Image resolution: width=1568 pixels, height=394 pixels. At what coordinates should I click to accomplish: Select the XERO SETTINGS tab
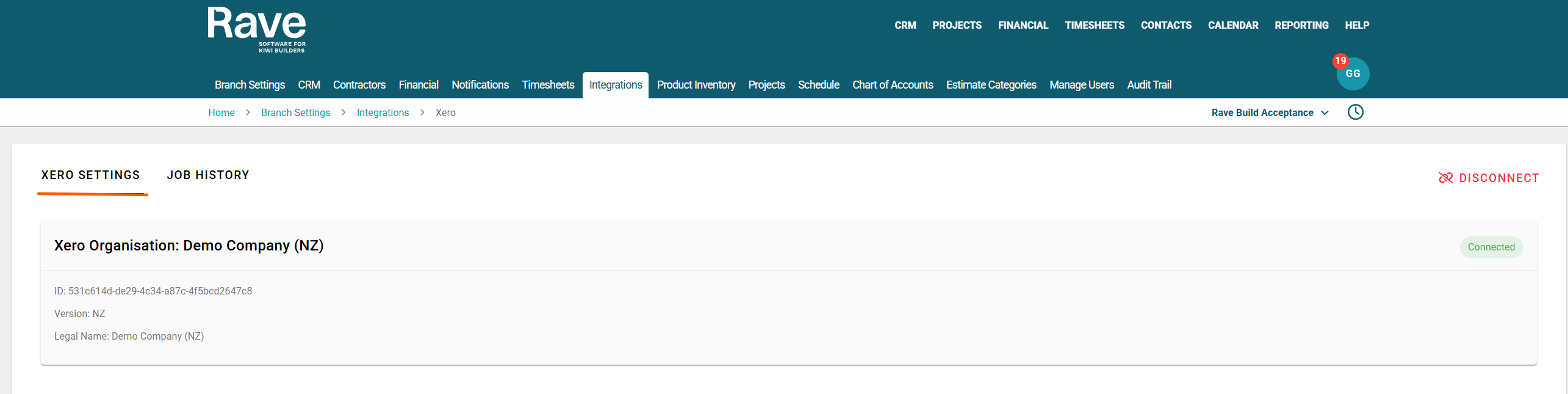click(x=91, y=175)
